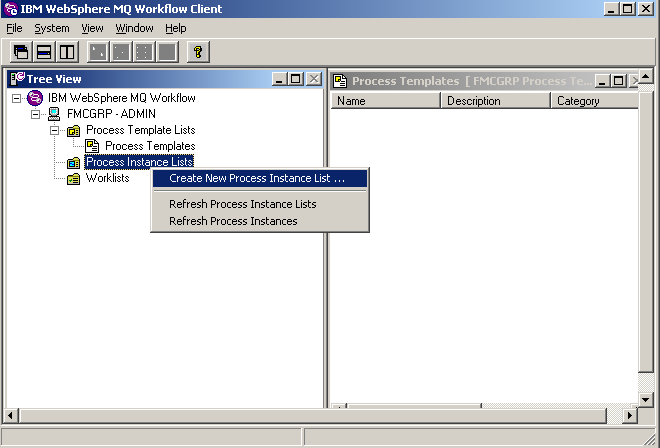Click the fully grey toolbar button beside Help

pyautogui.click(x=168, y=52)
